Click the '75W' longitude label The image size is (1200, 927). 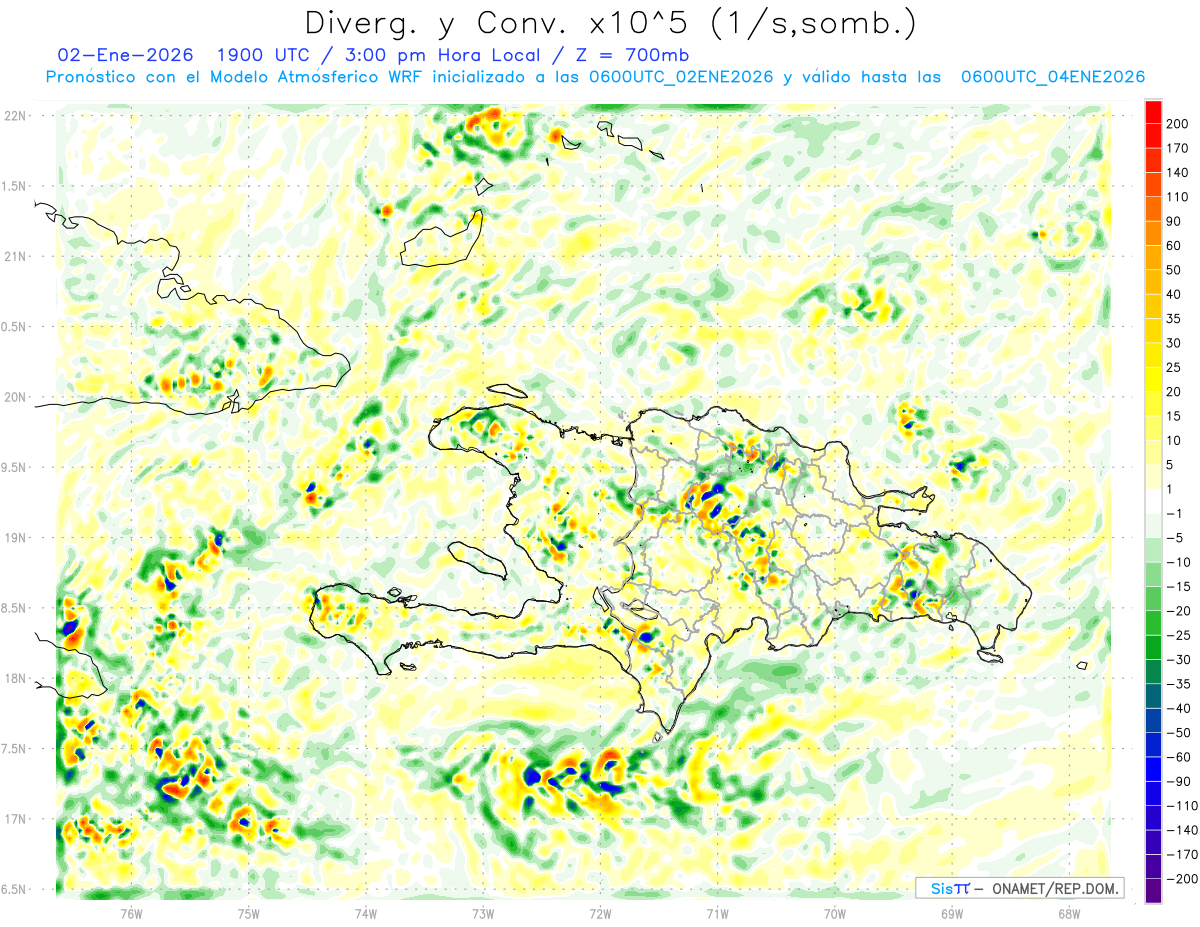pos(249,913)
